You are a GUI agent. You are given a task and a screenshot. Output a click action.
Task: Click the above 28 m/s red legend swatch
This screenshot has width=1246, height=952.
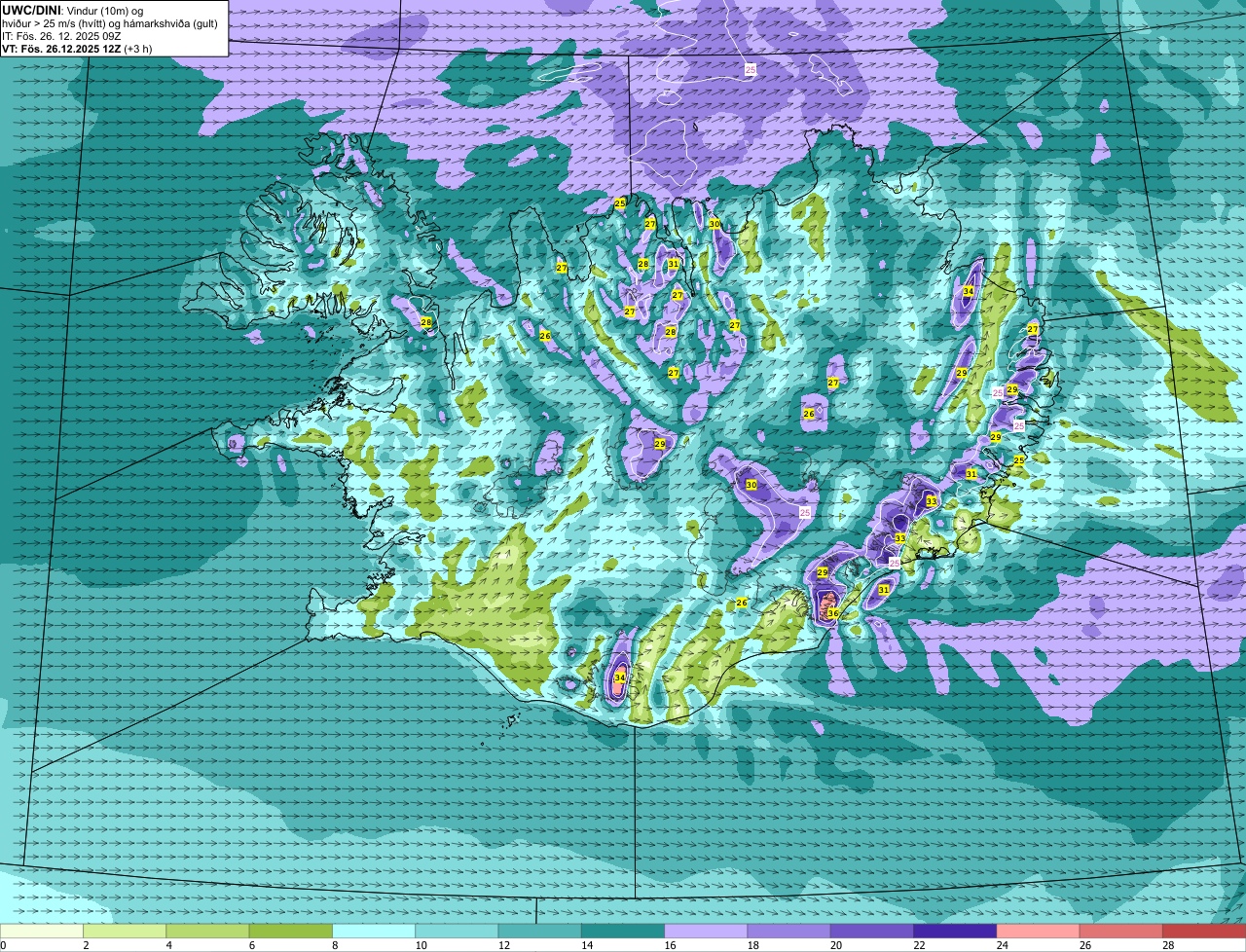click(1204, 931)
